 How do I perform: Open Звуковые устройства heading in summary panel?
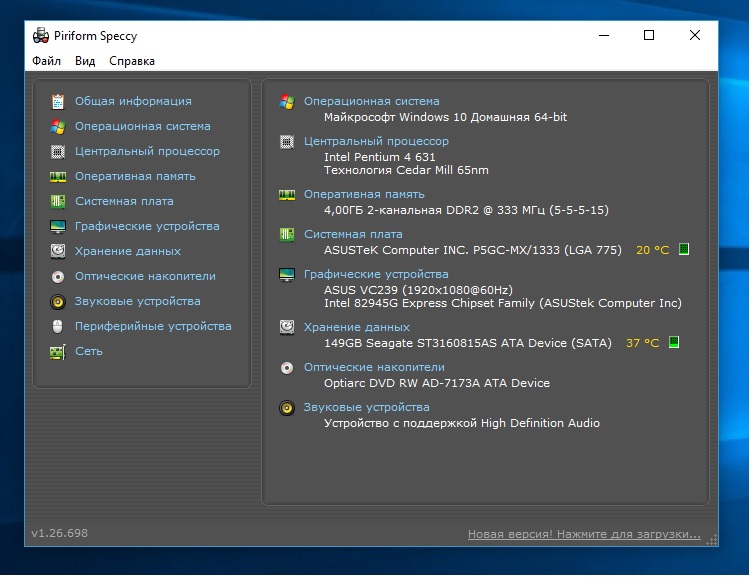click(x=366, y=407)
